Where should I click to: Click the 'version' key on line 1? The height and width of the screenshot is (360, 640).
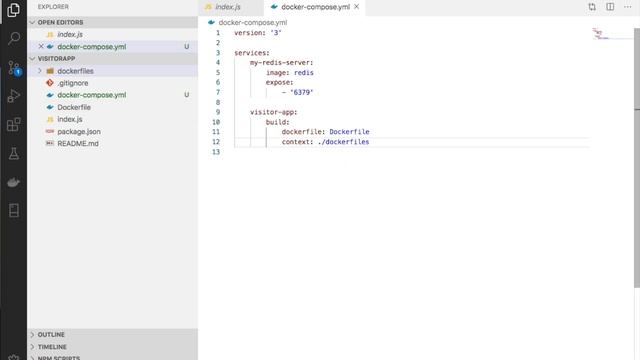249,33
